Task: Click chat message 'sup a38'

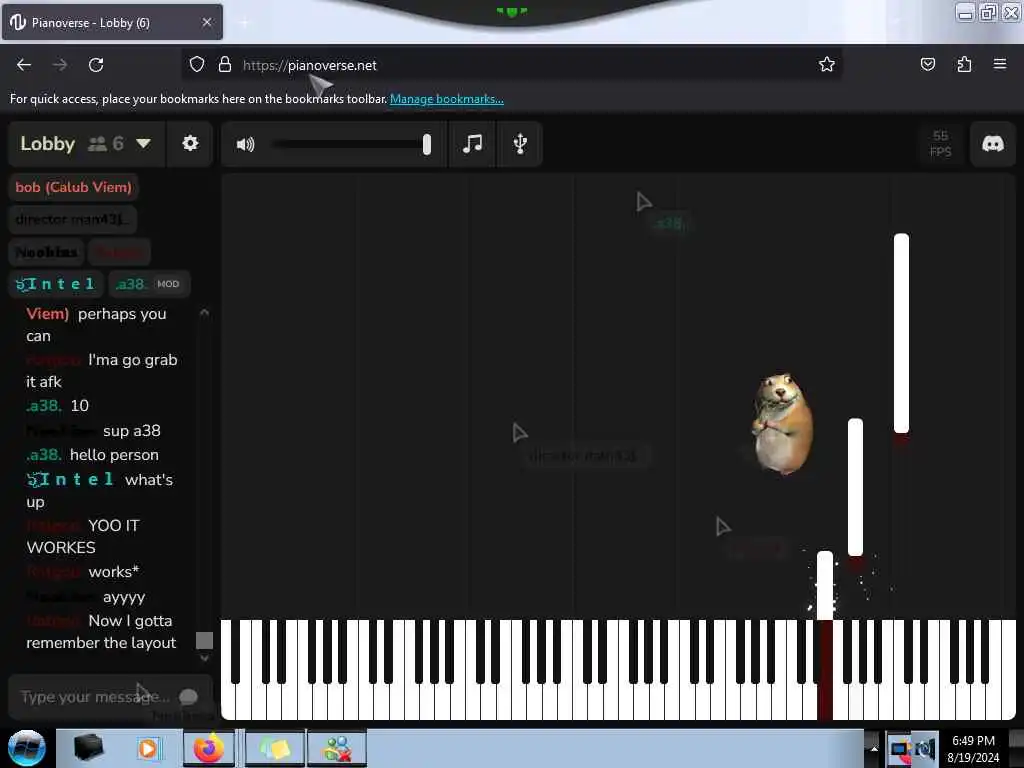Action: pyautogui.click(x=132, y=431)
